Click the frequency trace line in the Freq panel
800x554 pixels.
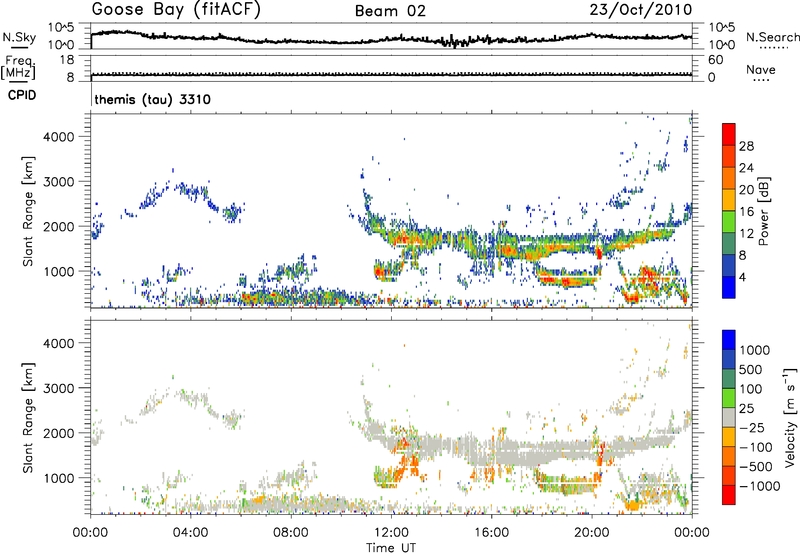[391, 74]
